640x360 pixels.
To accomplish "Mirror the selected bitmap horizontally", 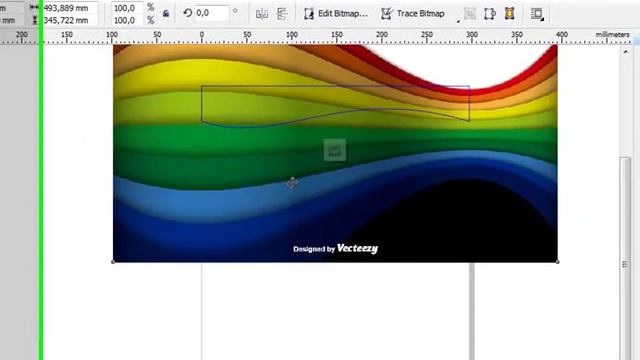I will point(262,14).
